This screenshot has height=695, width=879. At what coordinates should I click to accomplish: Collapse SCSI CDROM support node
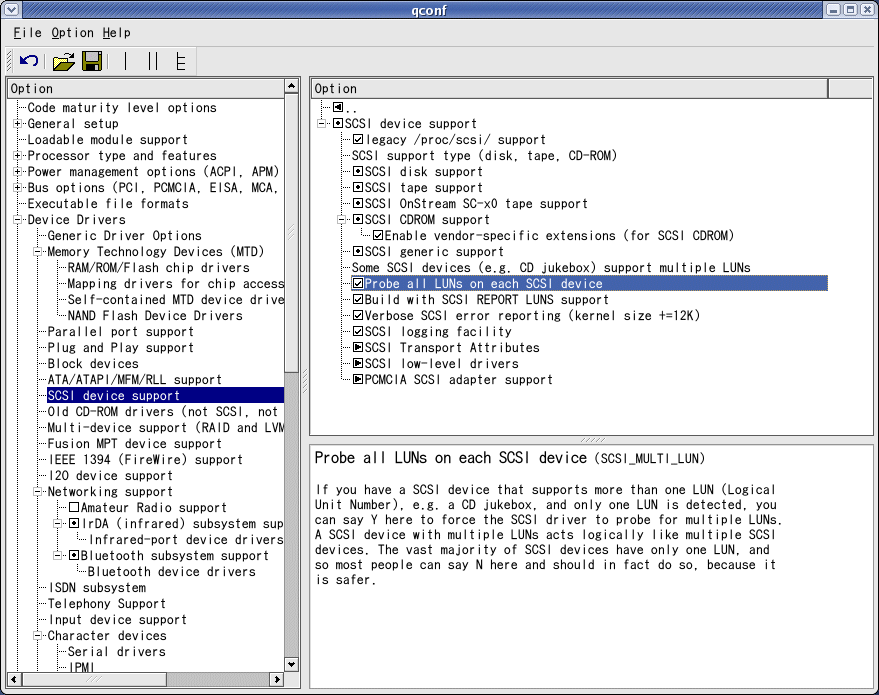[x=342, y=219]
